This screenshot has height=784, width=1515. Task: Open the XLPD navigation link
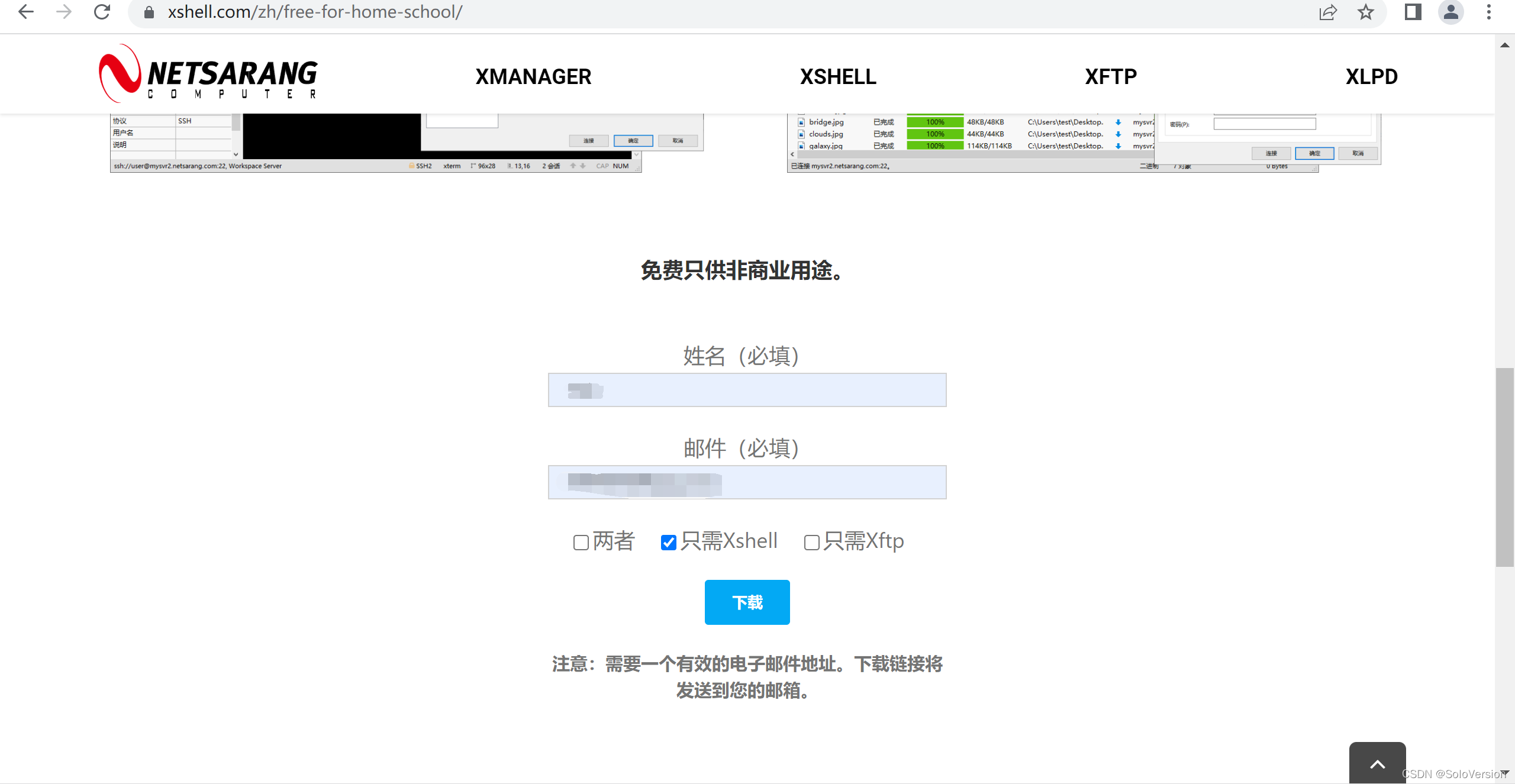(x=1371, y=76)
